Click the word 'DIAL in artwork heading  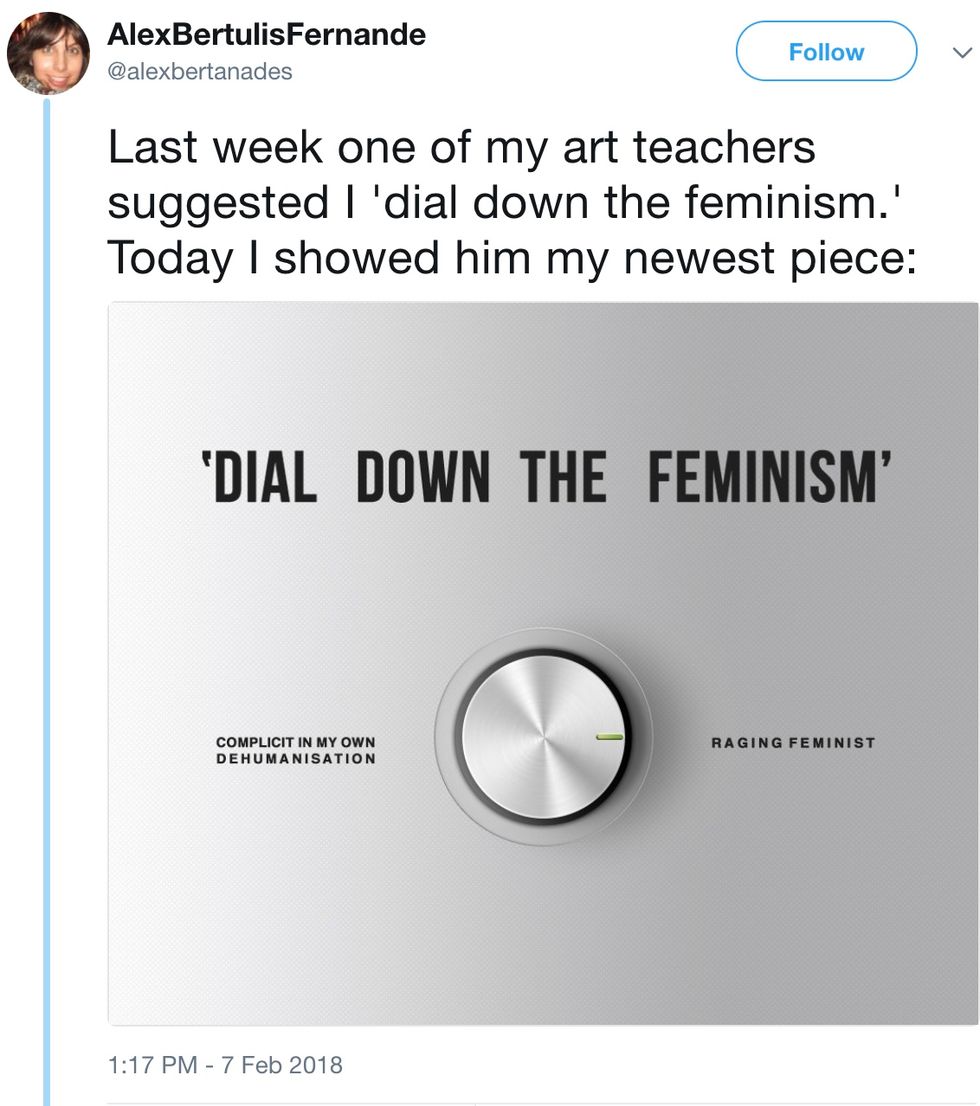pos(254,475)
